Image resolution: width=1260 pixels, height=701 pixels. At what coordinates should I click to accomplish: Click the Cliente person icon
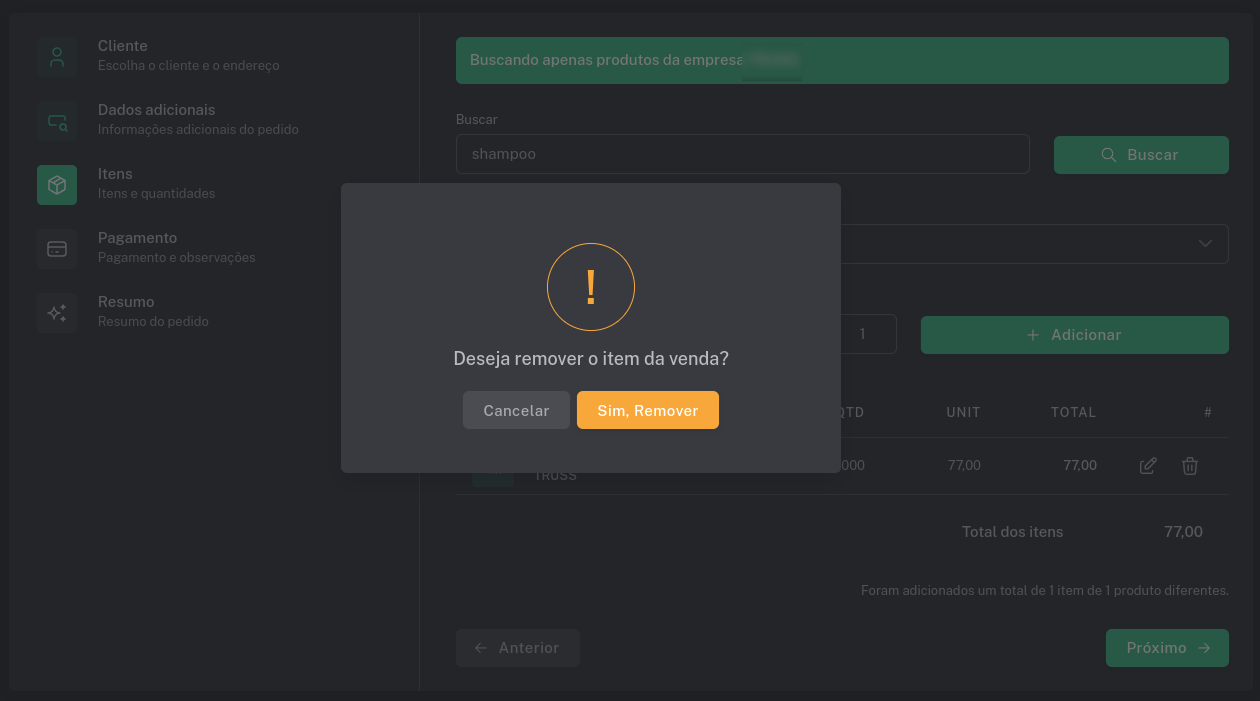57,57
